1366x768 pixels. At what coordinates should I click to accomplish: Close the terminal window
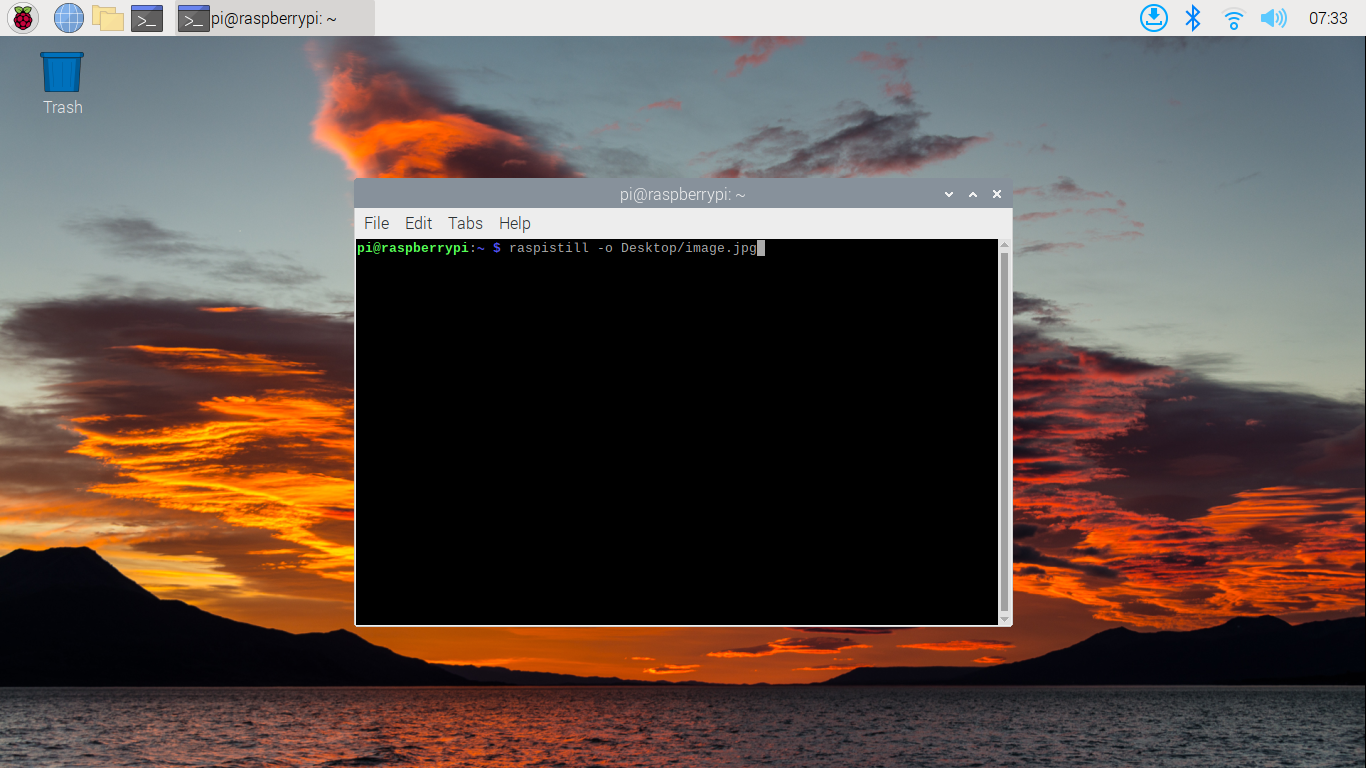(x=997, y=194)
